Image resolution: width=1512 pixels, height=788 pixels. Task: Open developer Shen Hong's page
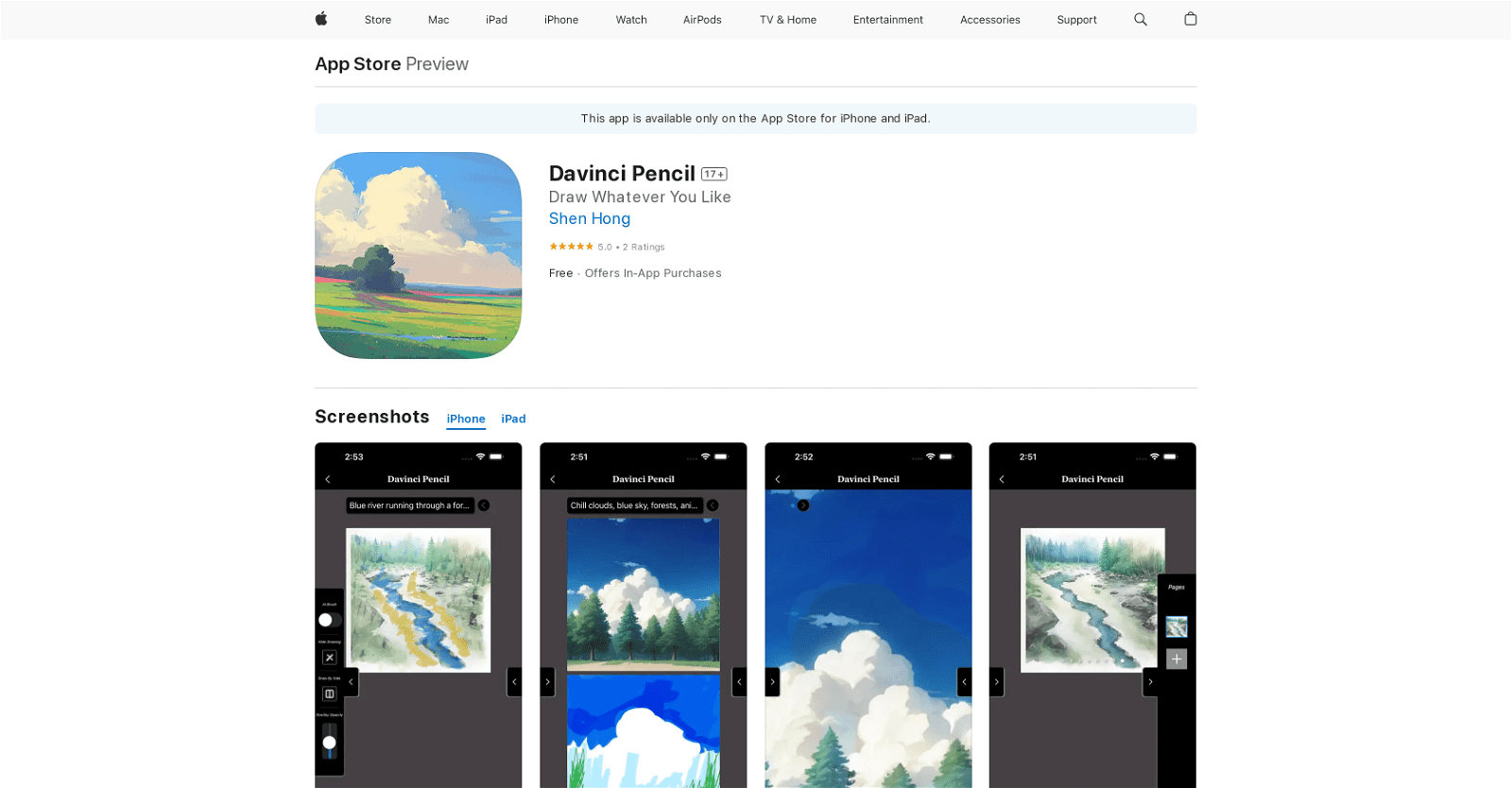(590, 218)
